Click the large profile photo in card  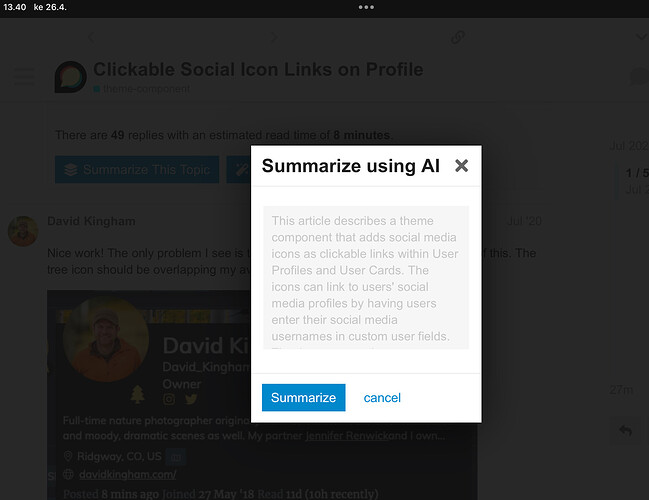click(106, 339)
